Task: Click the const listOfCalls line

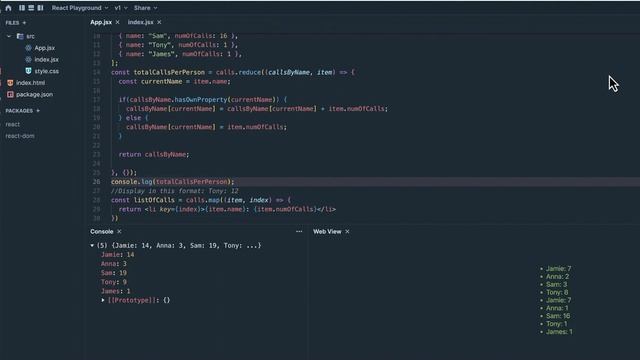Action: tap(201, 200)
